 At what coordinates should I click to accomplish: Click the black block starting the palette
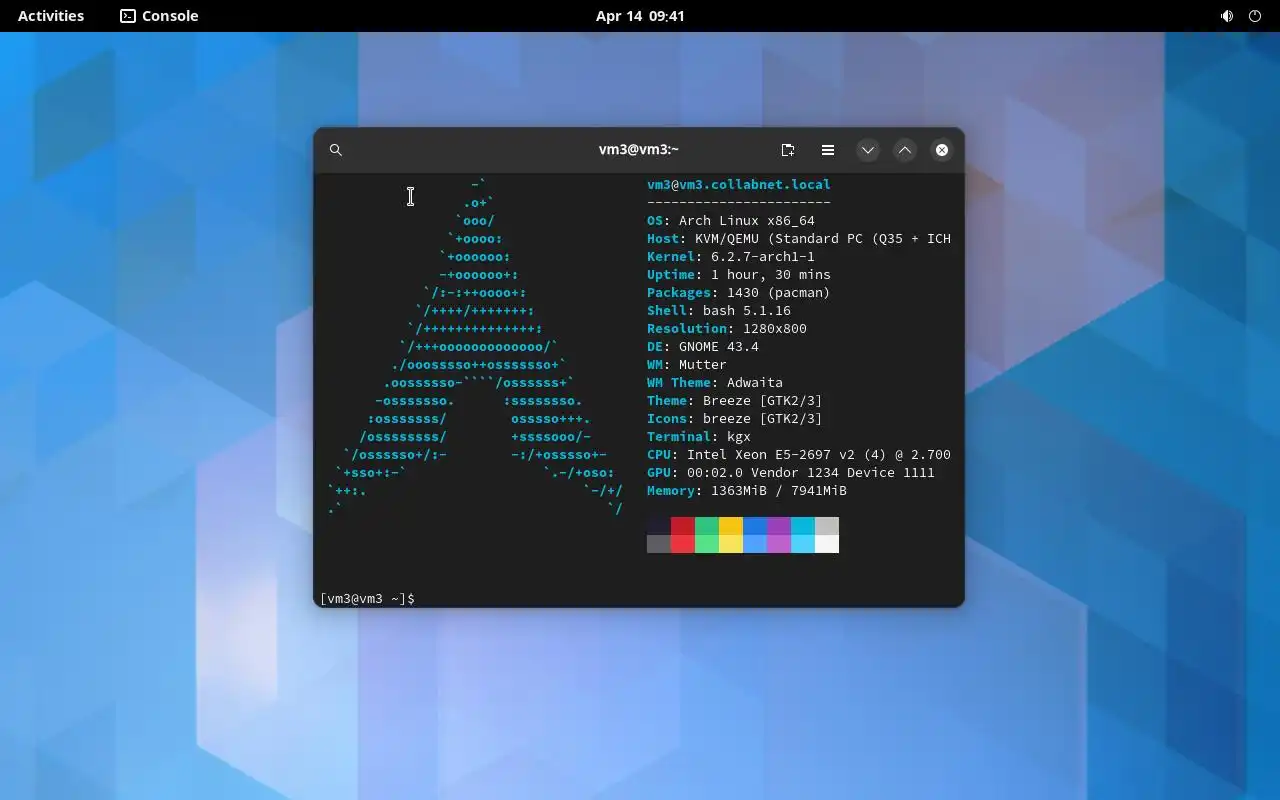point(659,526)
